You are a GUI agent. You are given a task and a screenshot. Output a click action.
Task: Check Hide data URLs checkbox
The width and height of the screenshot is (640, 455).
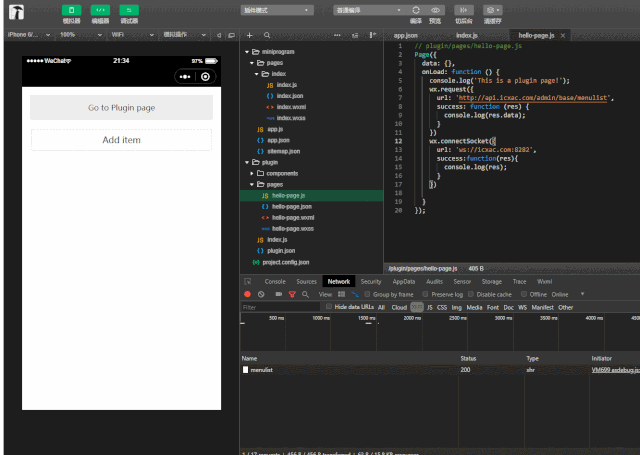[329, 307]
